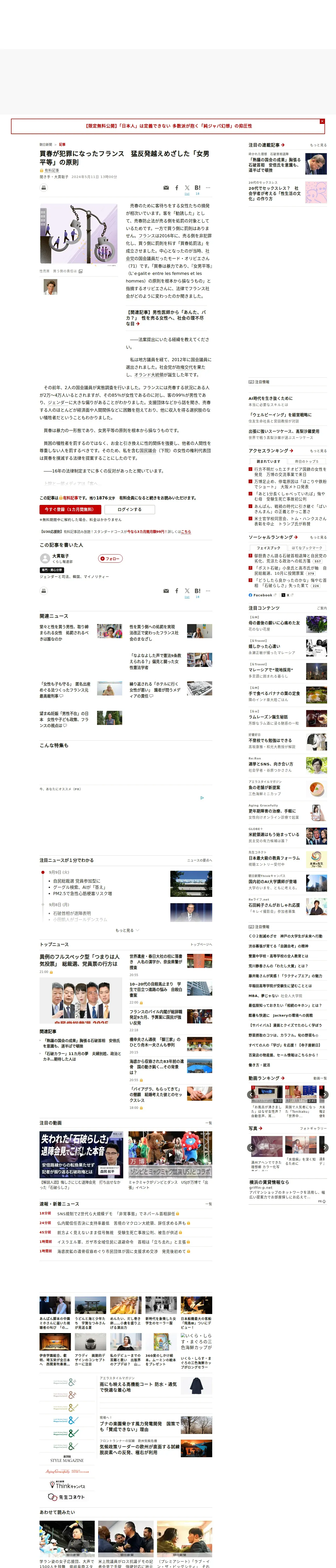The height and width of the screenshot is (1568, 336).
Task: Open Aging Gracefully logo link
Action: (67, 1471)
